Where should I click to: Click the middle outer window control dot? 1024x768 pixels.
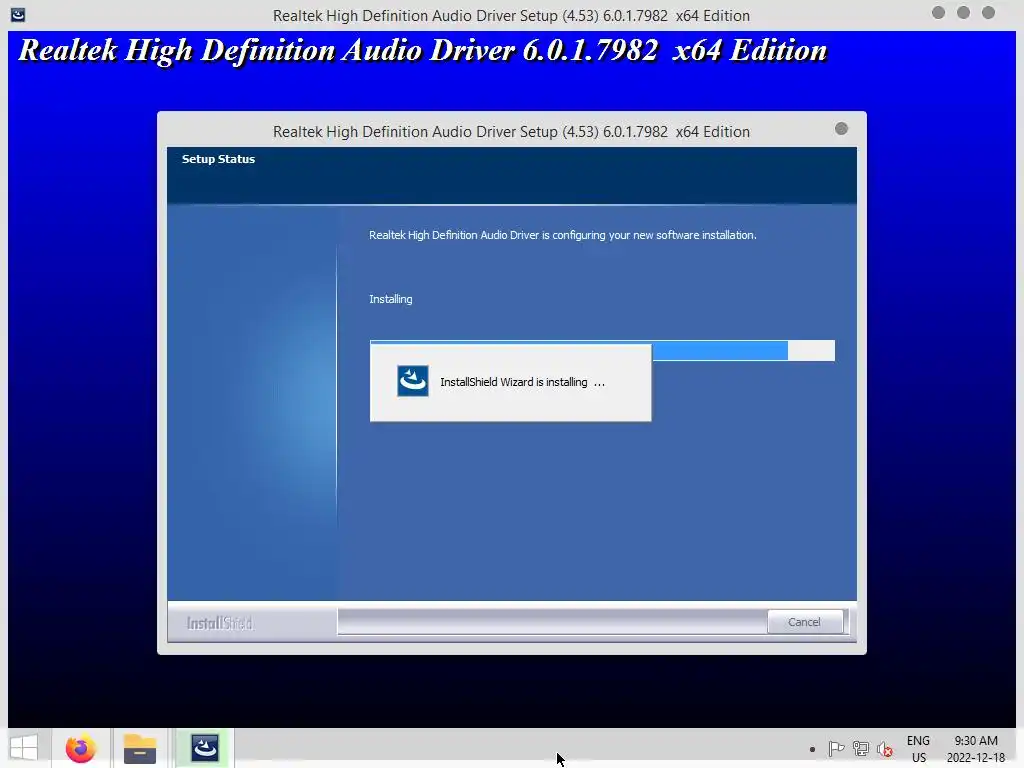pyautogui.click(x=963, y=12)
